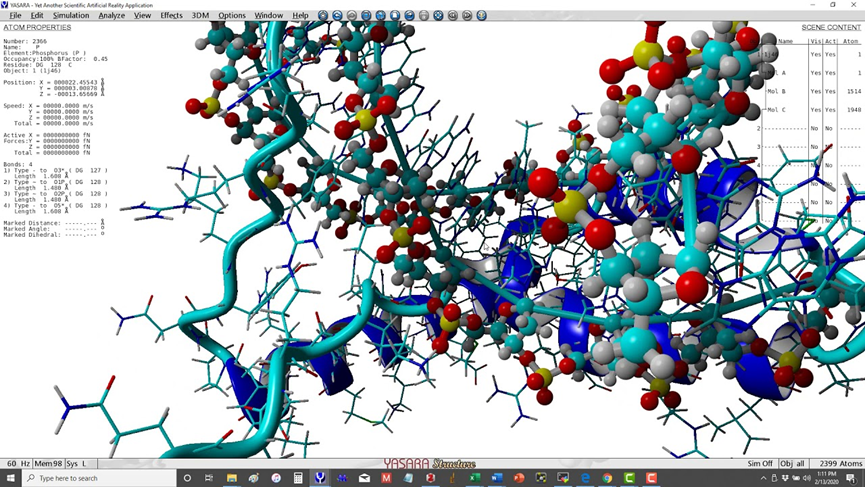Open the File menu

coord(15,15)
